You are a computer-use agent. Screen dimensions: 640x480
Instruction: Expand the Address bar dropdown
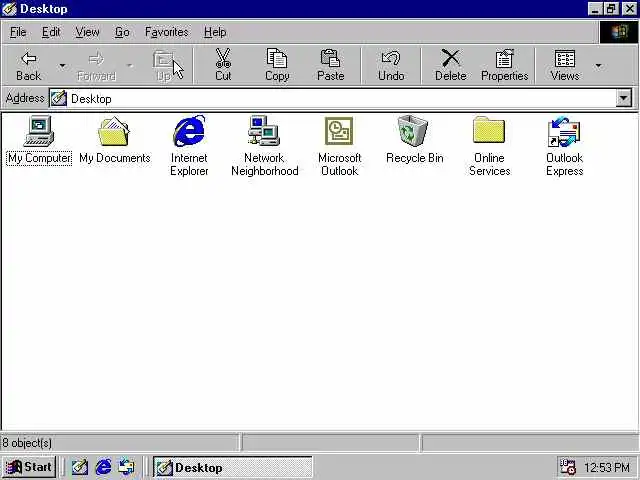click(x=624, y=98)
